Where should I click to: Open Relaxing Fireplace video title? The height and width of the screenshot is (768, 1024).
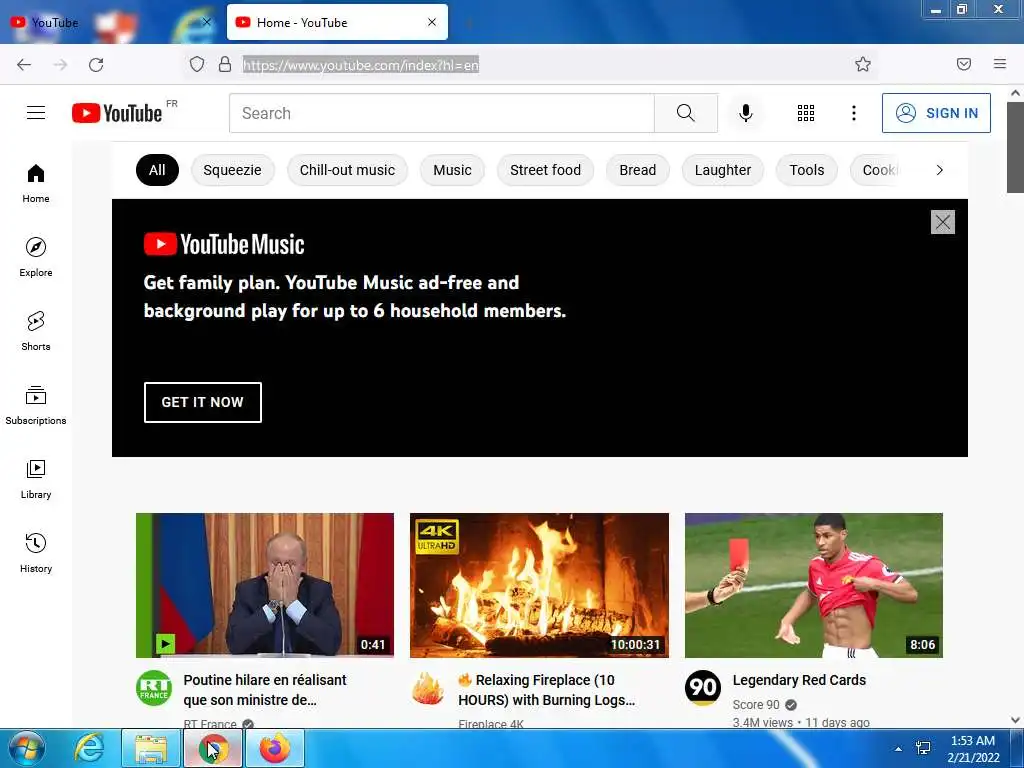point(547,690)
